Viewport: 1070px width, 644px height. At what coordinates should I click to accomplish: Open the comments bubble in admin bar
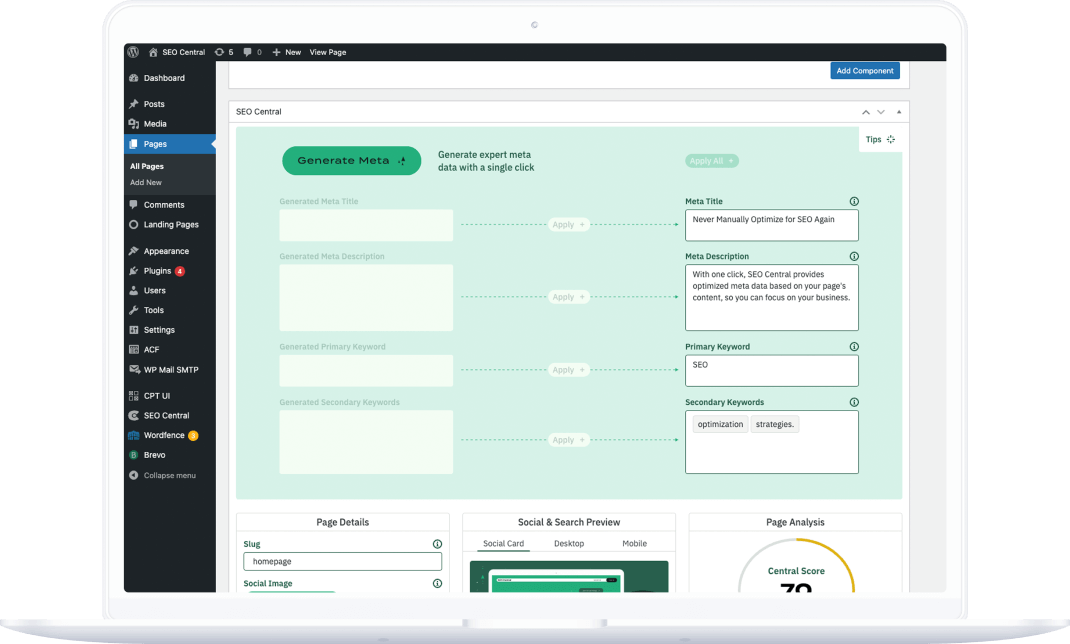[247, 52]
